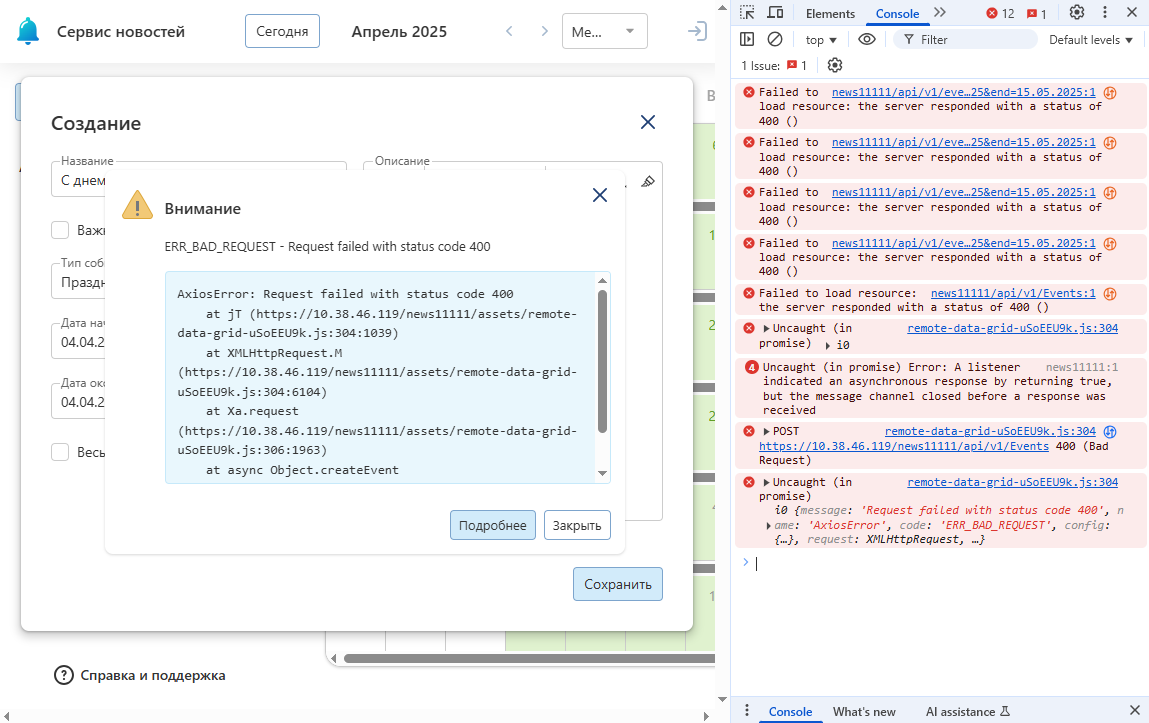Toggle live expression eye icon
The width and height of the screenshot is (1149, 723).
pyautogui.click(x=867, y=40)
